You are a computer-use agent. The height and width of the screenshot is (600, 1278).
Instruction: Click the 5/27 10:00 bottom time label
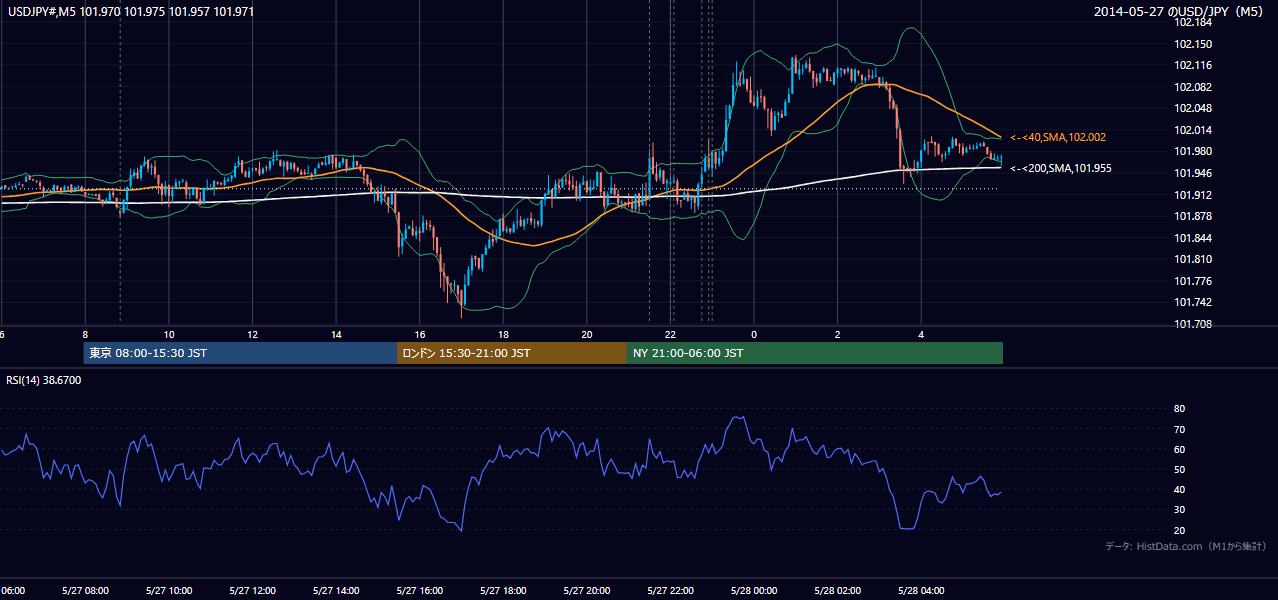pos(169,591)
